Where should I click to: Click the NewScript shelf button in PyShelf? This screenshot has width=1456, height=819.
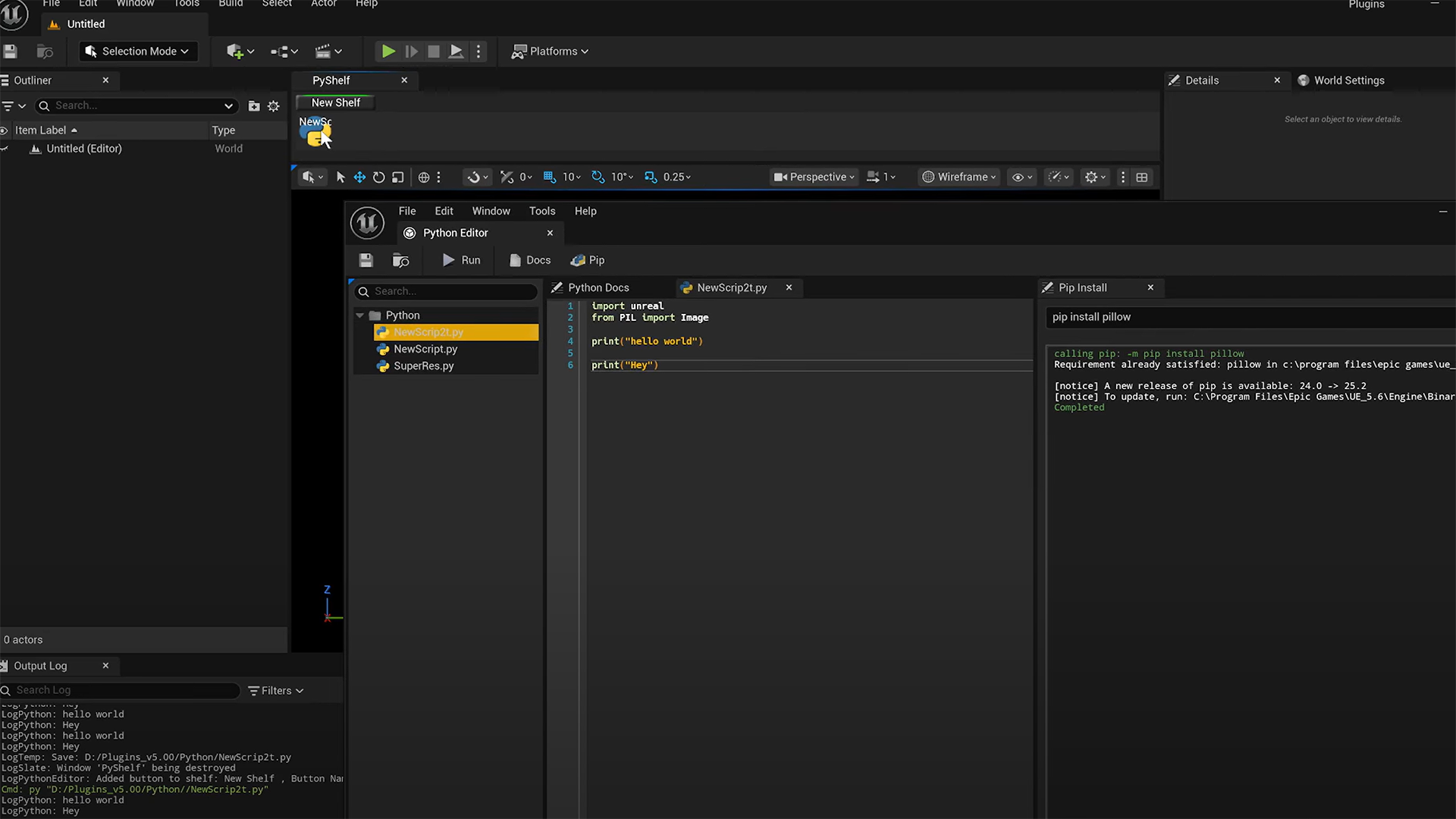coord(315,133)
